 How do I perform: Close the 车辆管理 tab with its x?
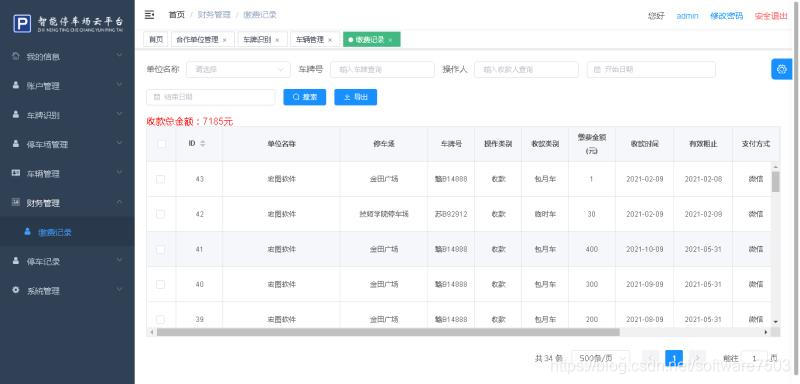click(330, 40)
